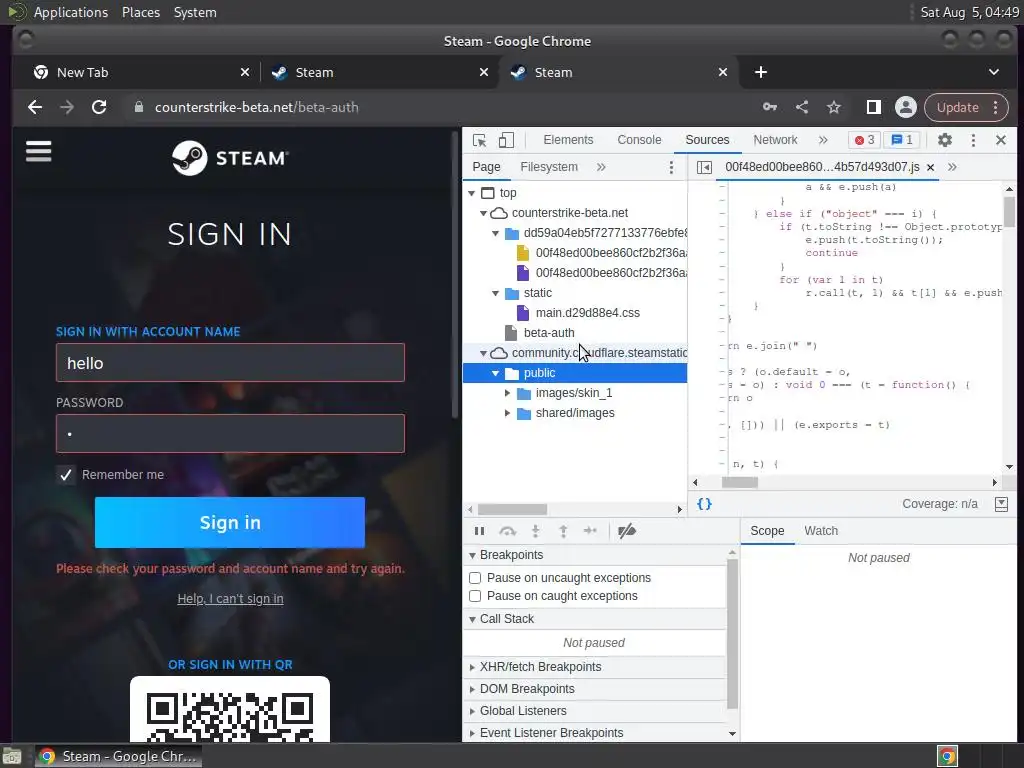The image size is (1024, 768).
Task: Click the blue Sign in button
Action: tap(230, 522)
